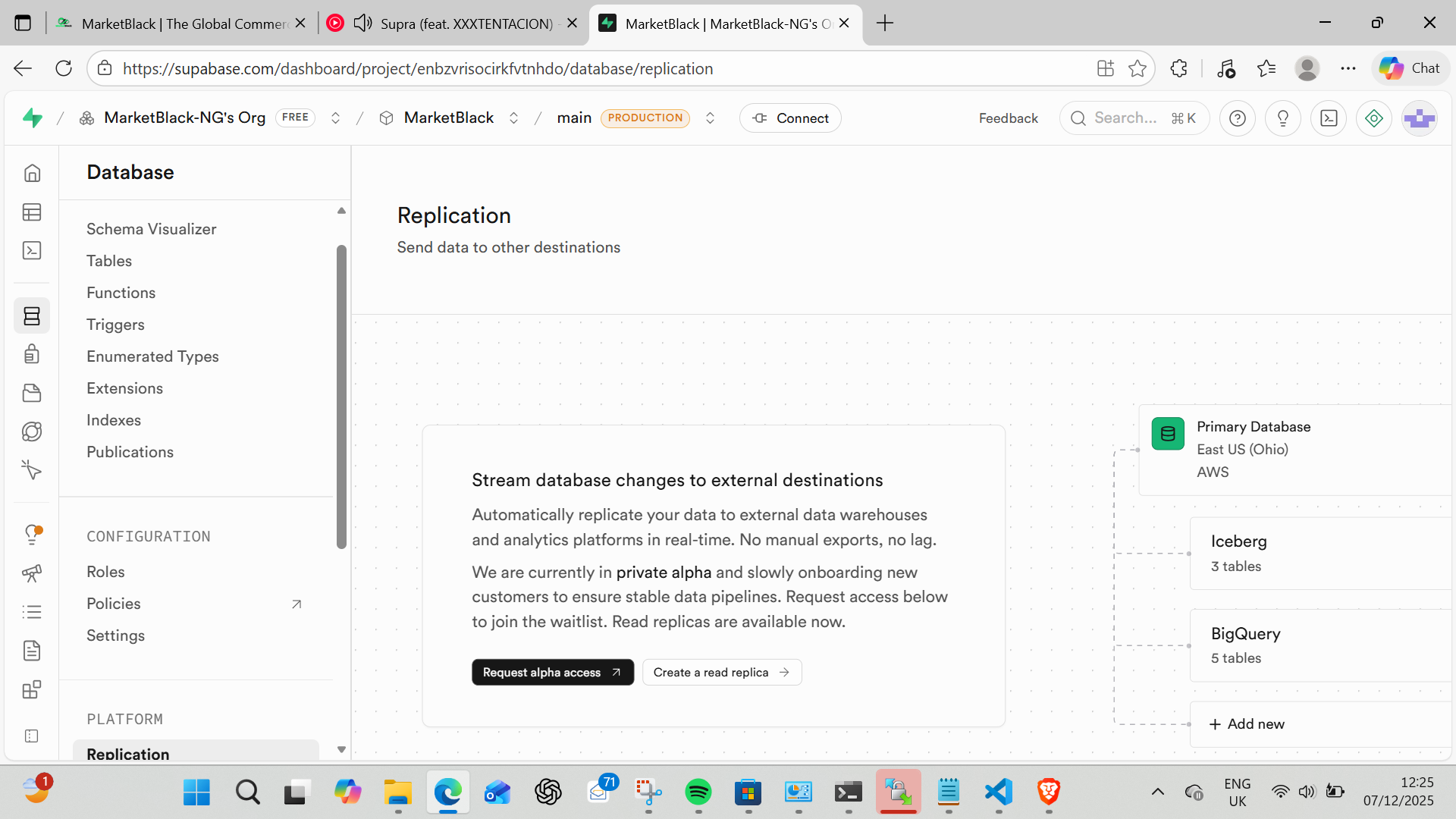Expand main branch switcher chevrons
Image resolution: width=1456 pixels, height=819 pixels.
710,118
